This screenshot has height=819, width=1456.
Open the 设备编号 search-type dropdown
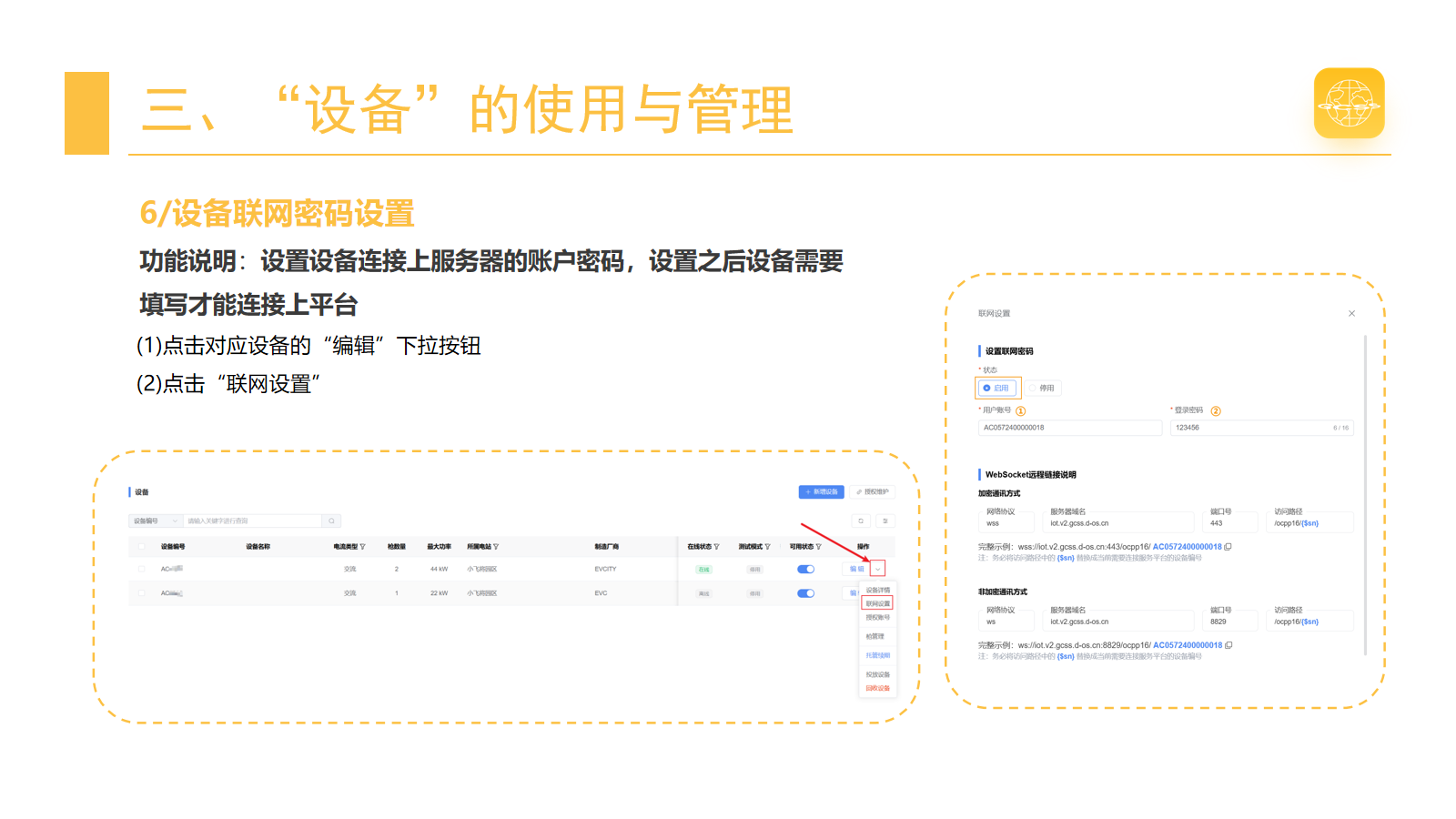point(156,521)
